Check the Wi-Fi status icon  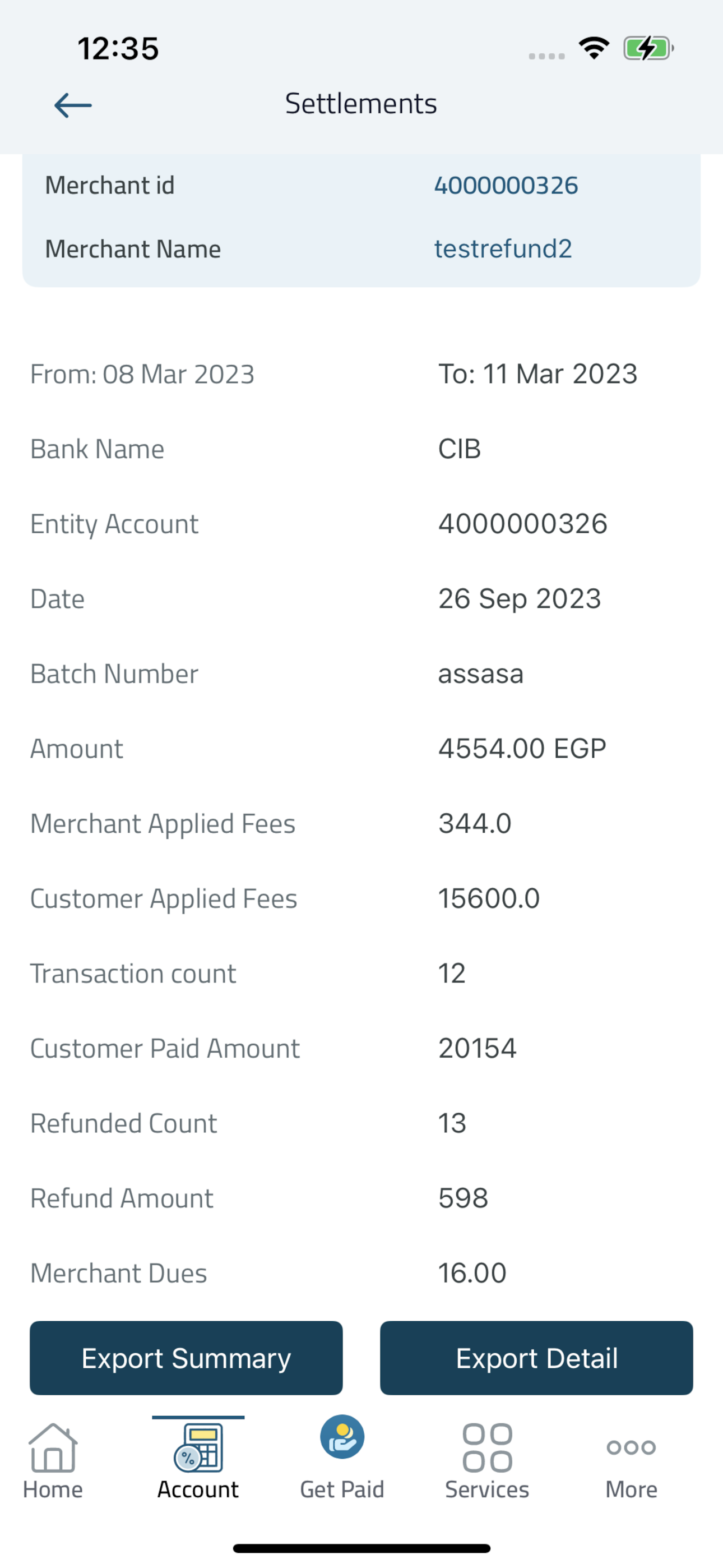[x=594, y=48]
